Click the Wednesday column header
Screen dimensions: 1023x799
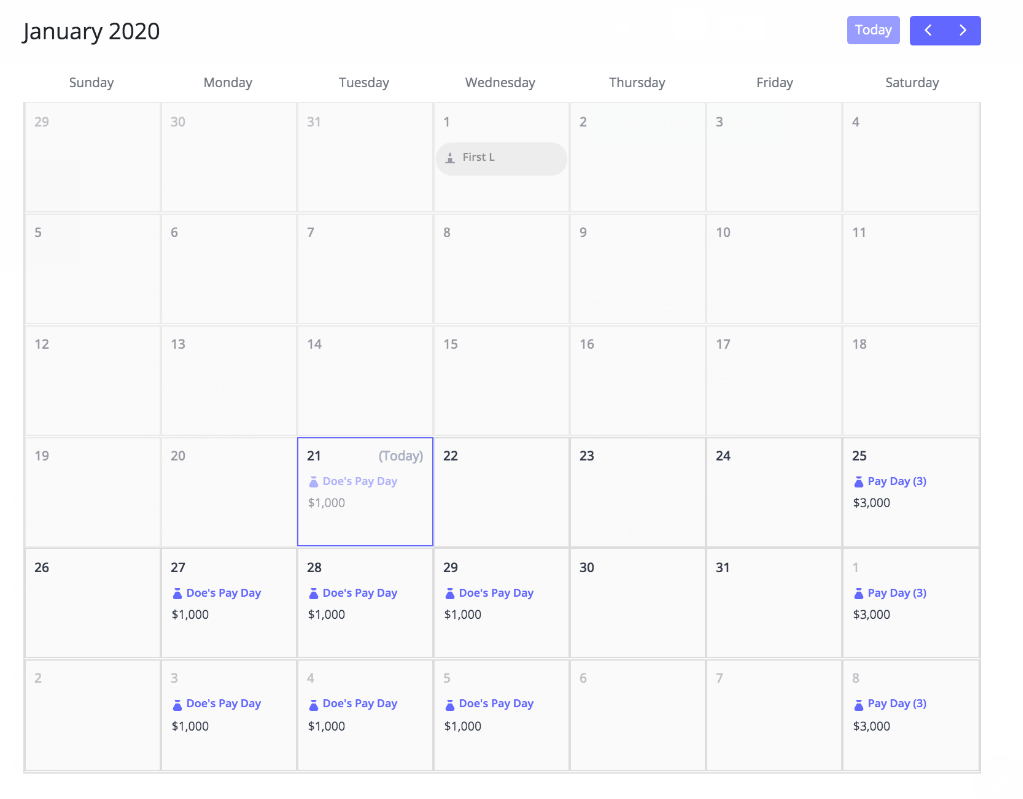coord(500,83)
